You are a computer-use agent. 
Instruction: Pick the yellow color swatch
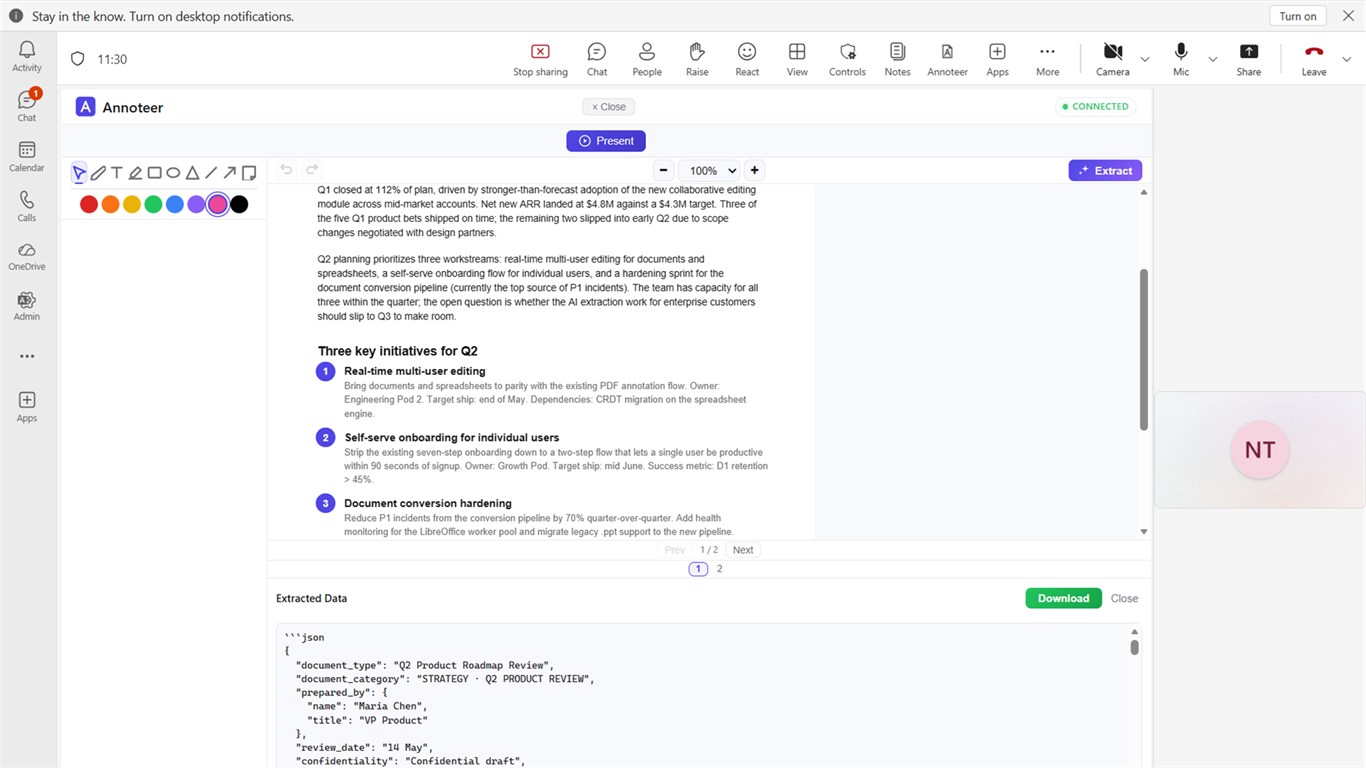tap(132, 204)
